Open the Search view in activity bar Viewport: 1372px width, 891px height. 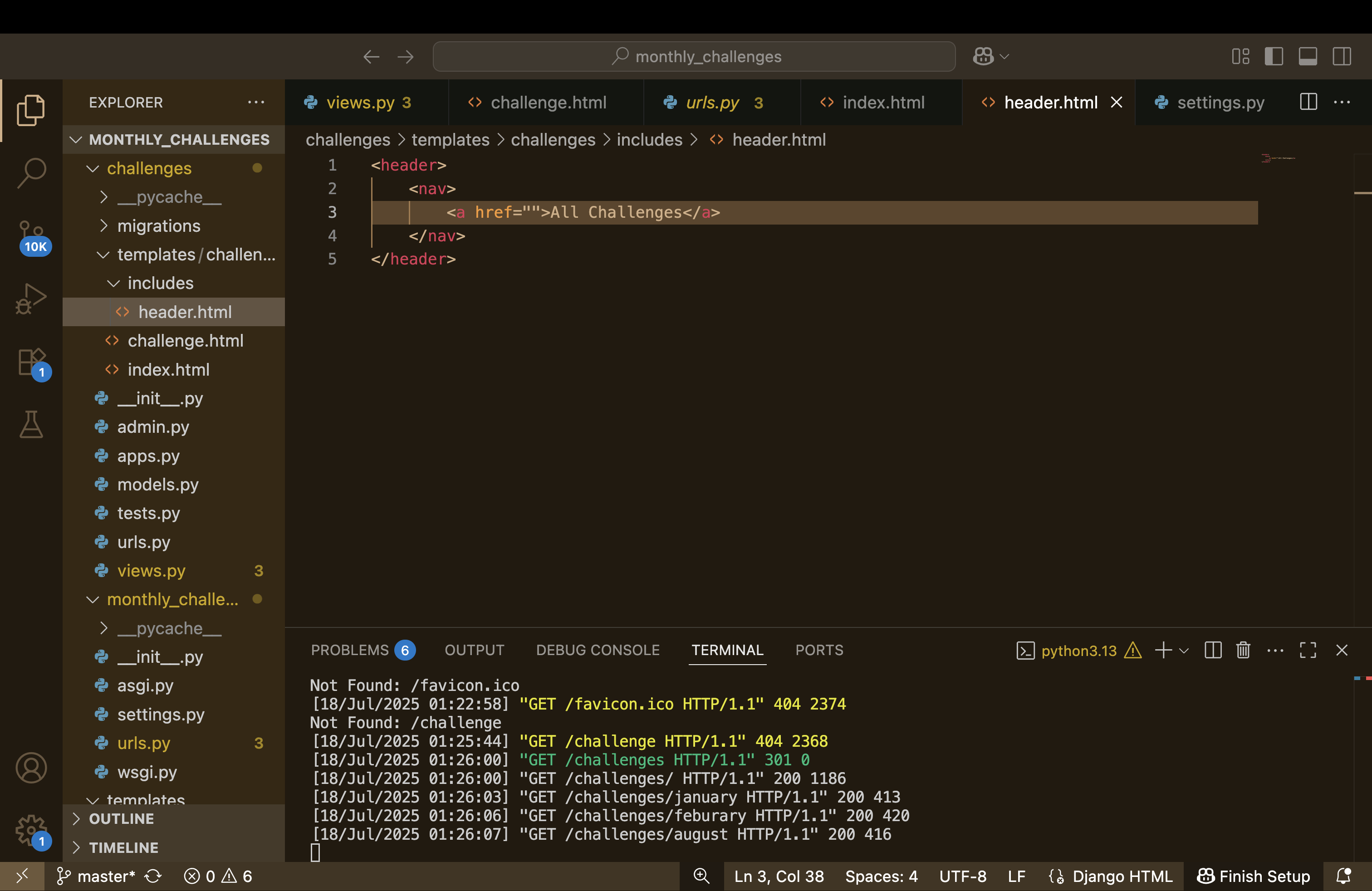(x=30, y=172)
